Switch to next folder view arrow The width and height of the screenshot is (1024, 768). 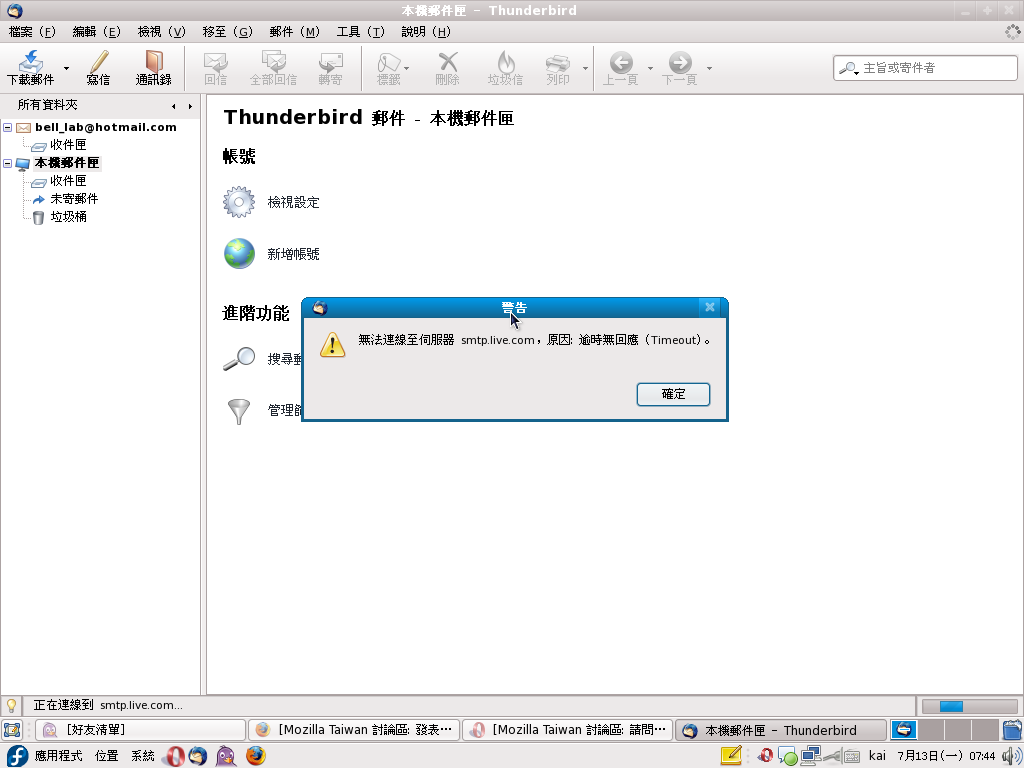click(x=190, y=106)
